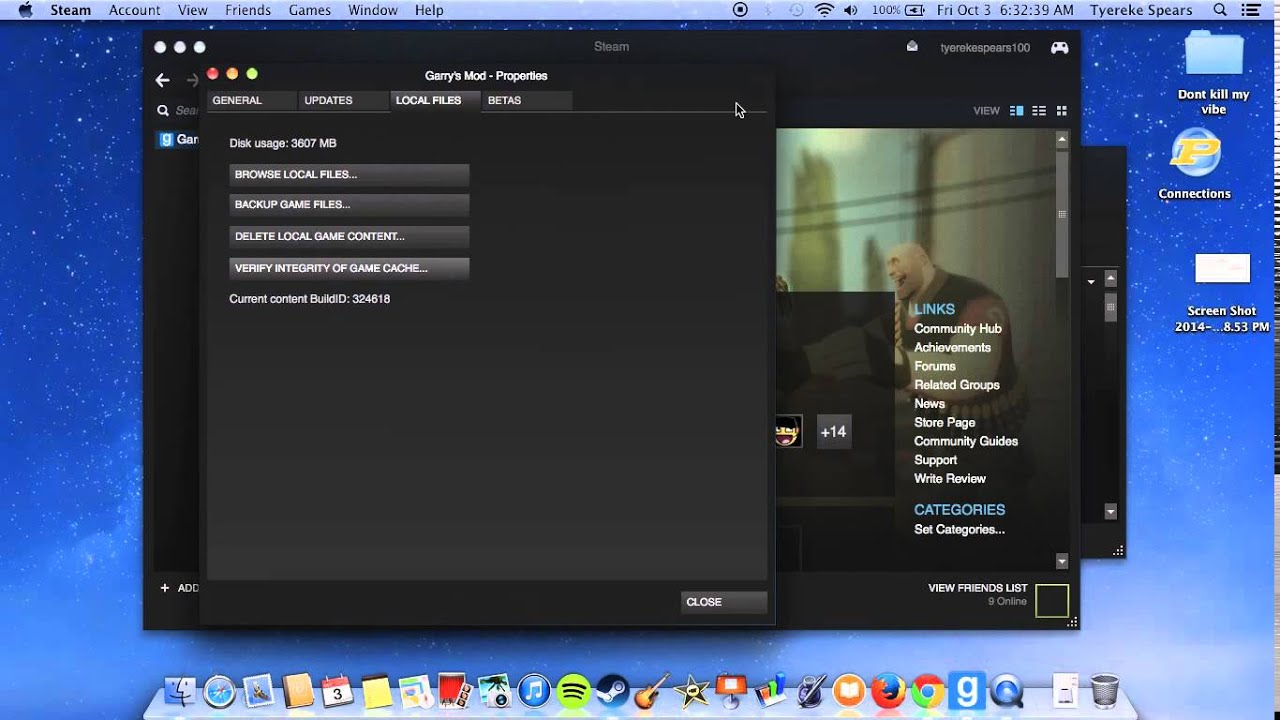Open the Achievements link
Screen dimensions: 1280x720
952,347
